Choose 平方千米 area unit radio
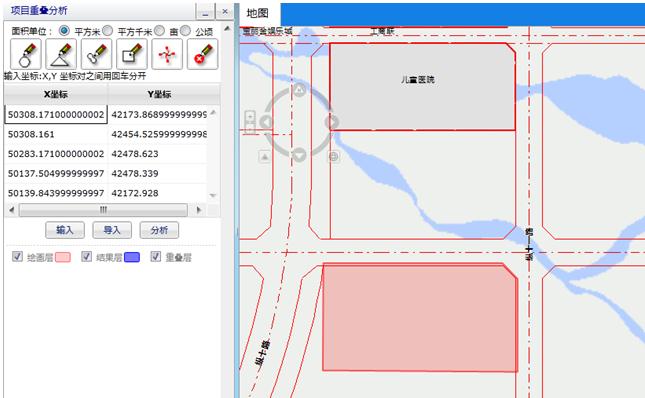The image size is (645, 398). (x=107, y=30)
